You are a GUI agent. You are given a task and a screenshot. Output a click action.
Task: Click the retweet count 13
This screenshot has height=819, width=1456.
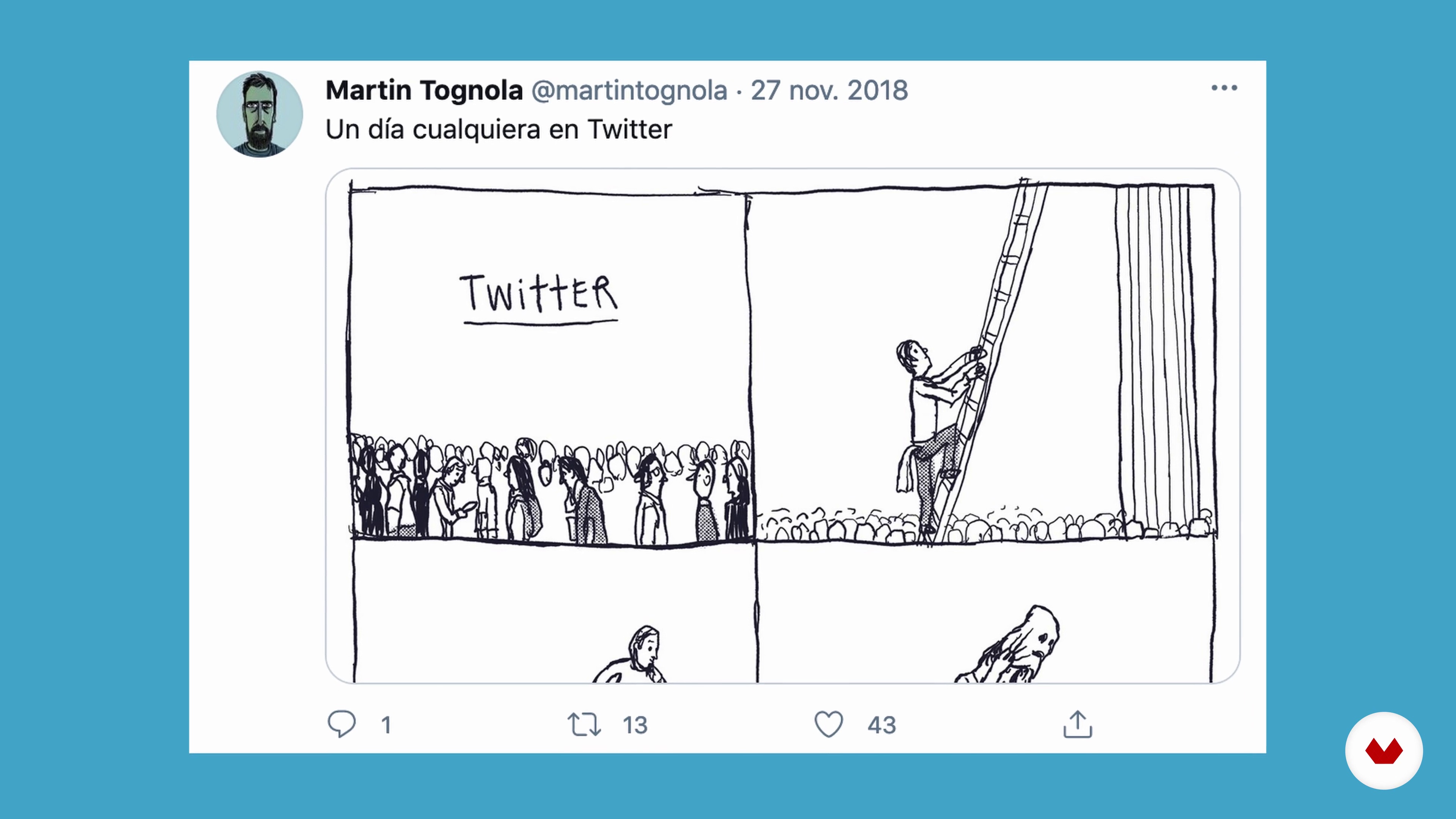click(635, 725)
